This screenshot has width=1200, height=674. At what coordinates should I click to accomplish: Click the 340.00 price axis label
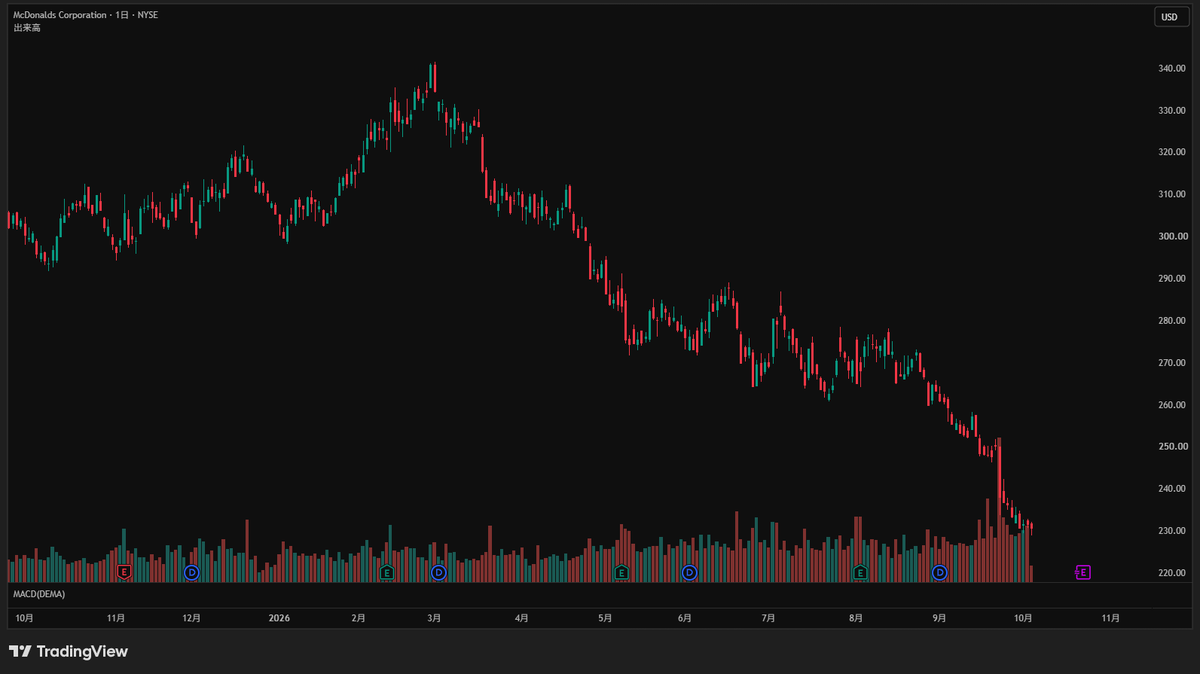(x=1172, y=68)
